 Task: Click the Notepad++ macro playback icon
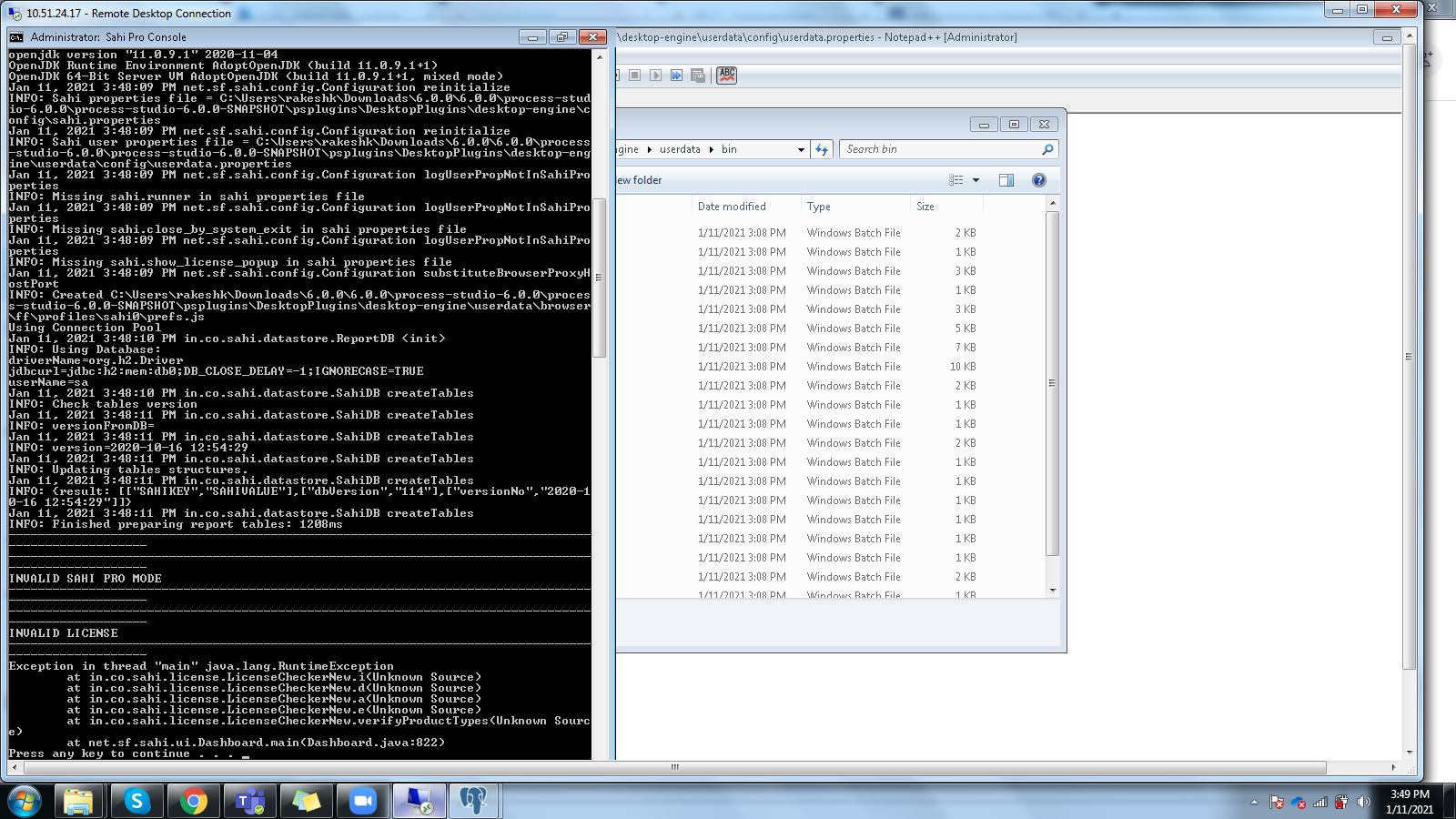[655, 76]
